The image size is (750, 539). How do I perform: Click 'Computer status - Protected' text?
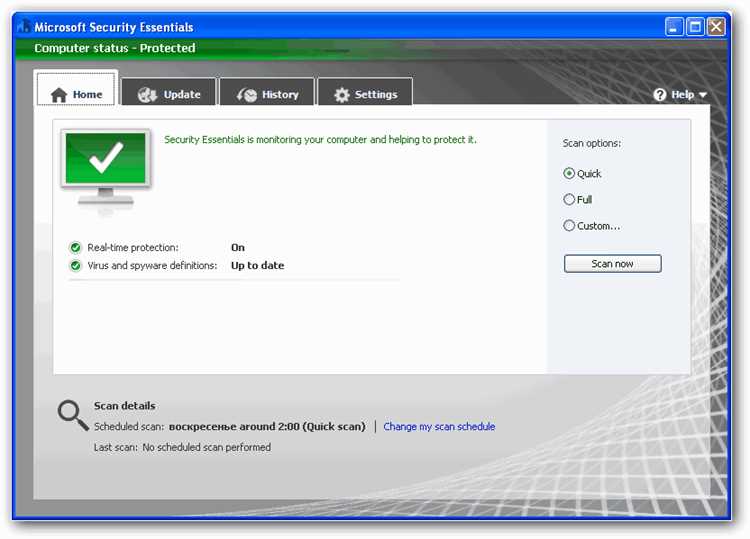[x=115, y=48]
